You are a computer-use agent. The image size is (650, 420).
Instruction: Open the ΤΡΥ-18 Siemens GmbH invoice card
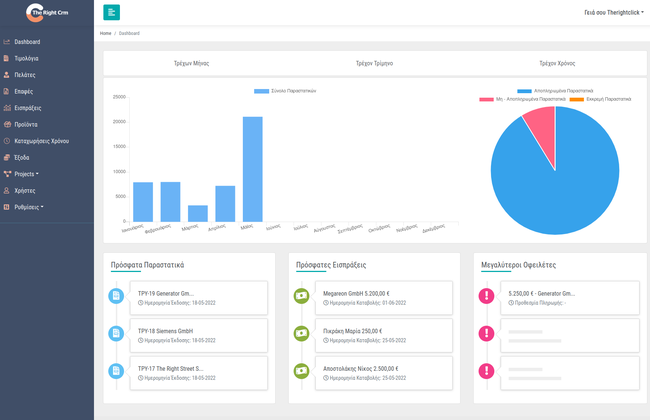click(199, 335)
